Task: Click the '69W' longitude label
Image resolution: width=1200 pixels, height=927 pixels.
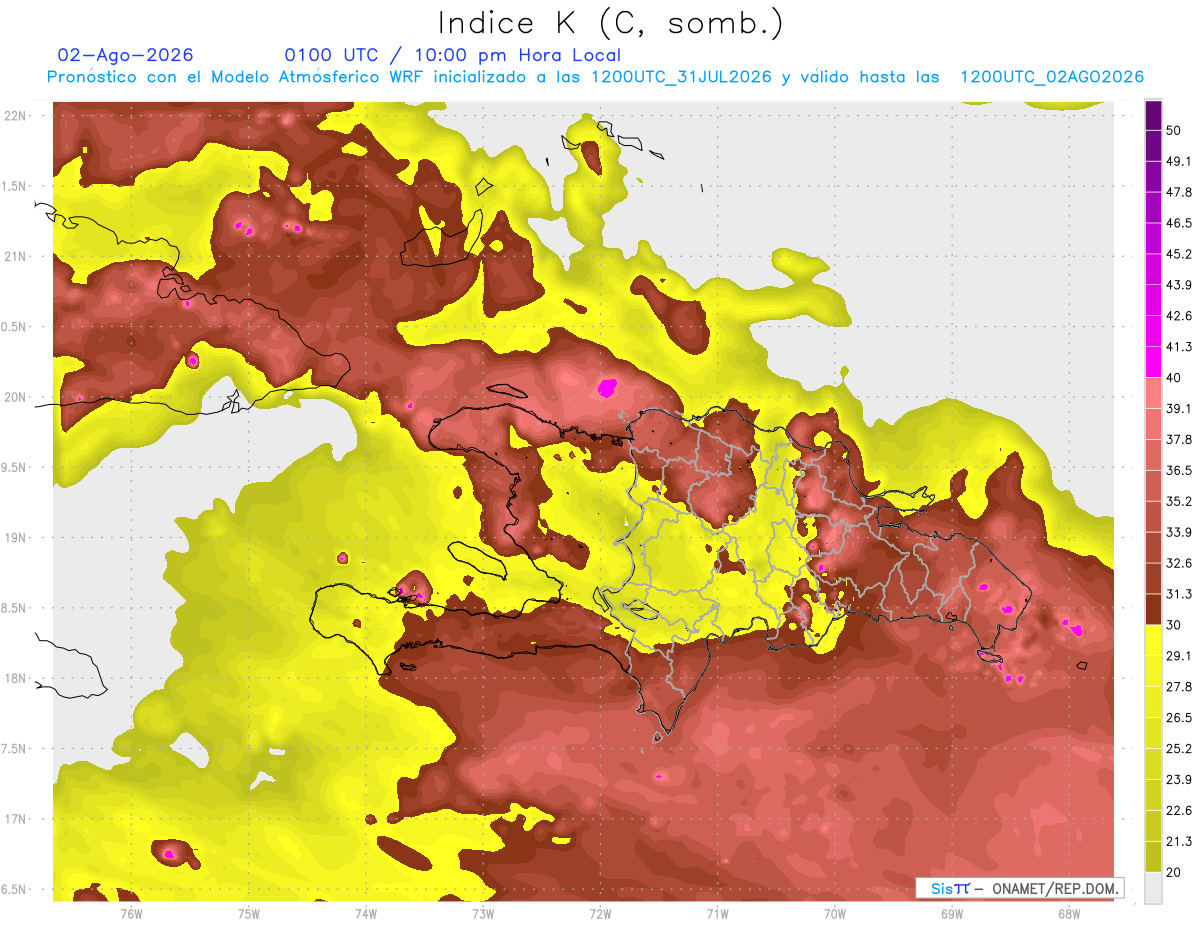Action: point(951,913)
